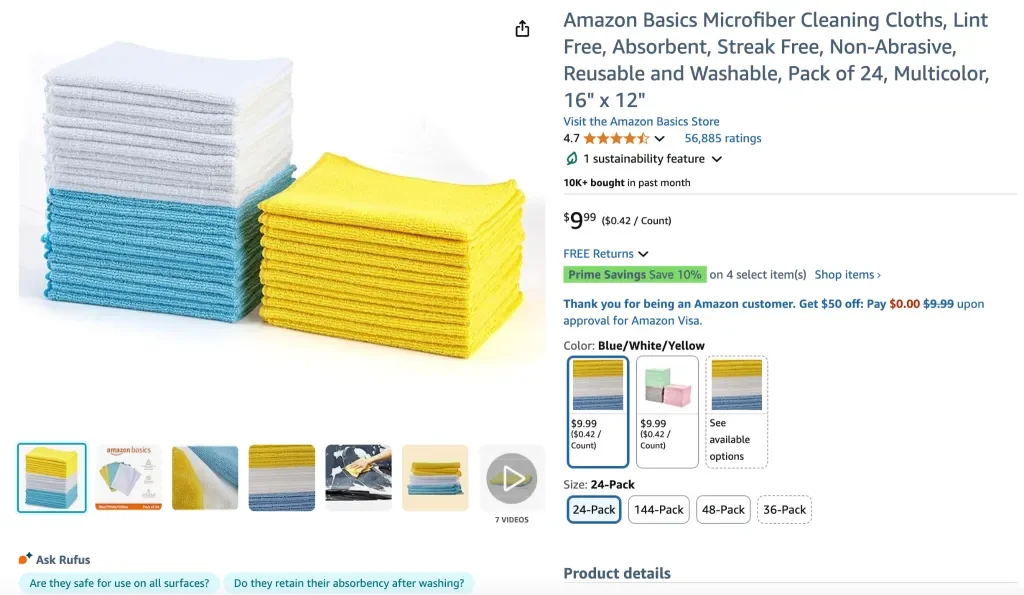Click the Prime Savings Save 10% badge
The height and width of the screenshot is (595, 1024).
pyautogui.click(x=634, y=274)
